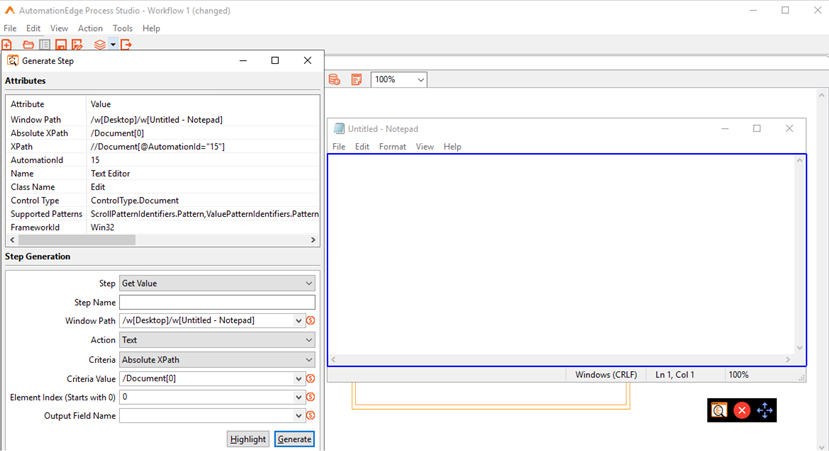Click the variable icon beside Element Index
The width and height of the screenshot is (829, 451).
tap(311, 397)
